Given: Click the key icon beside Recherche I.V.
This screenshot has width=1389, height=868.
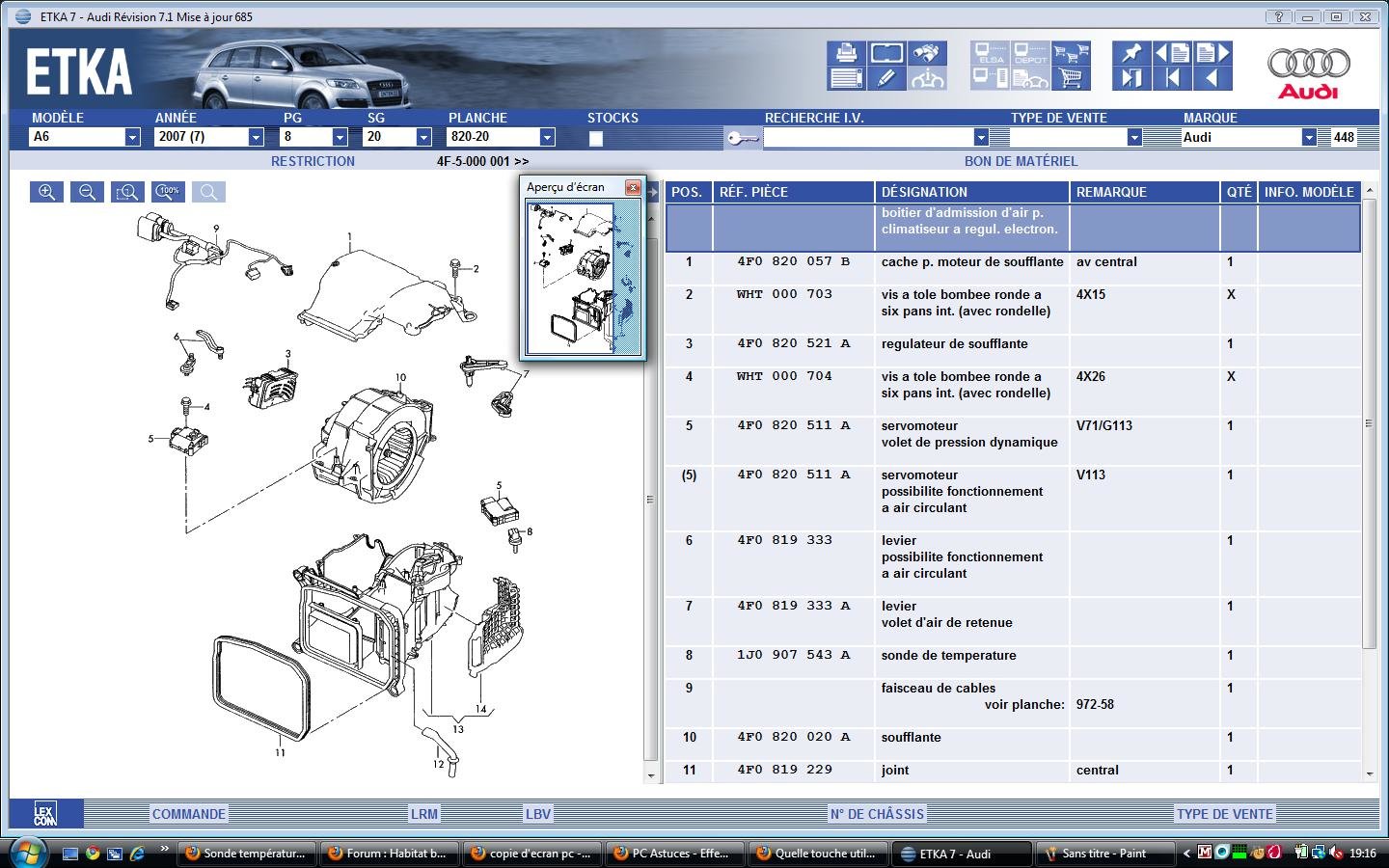Looking at the screenshot, I should click(743, 138).
